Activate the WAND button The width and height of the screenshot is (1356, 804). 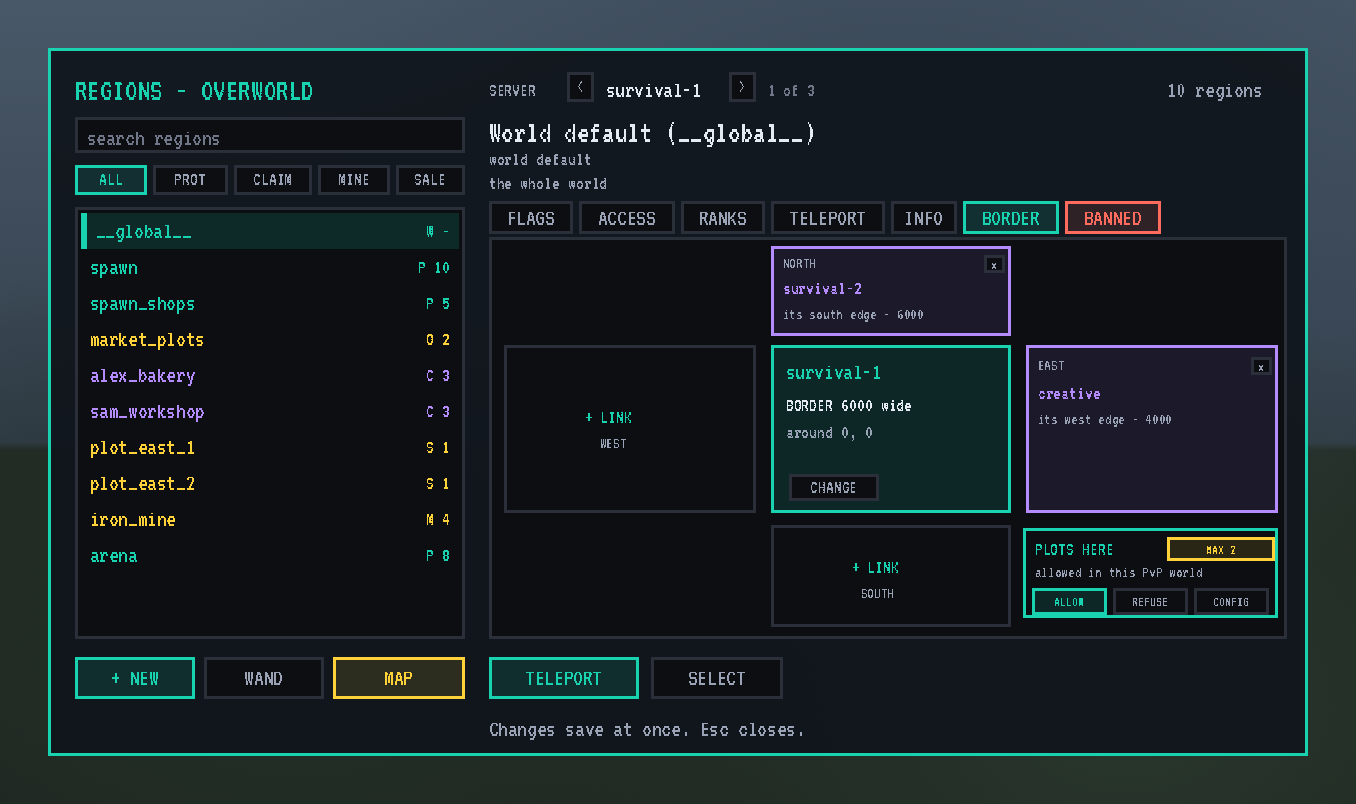click(x=264, y=678)
